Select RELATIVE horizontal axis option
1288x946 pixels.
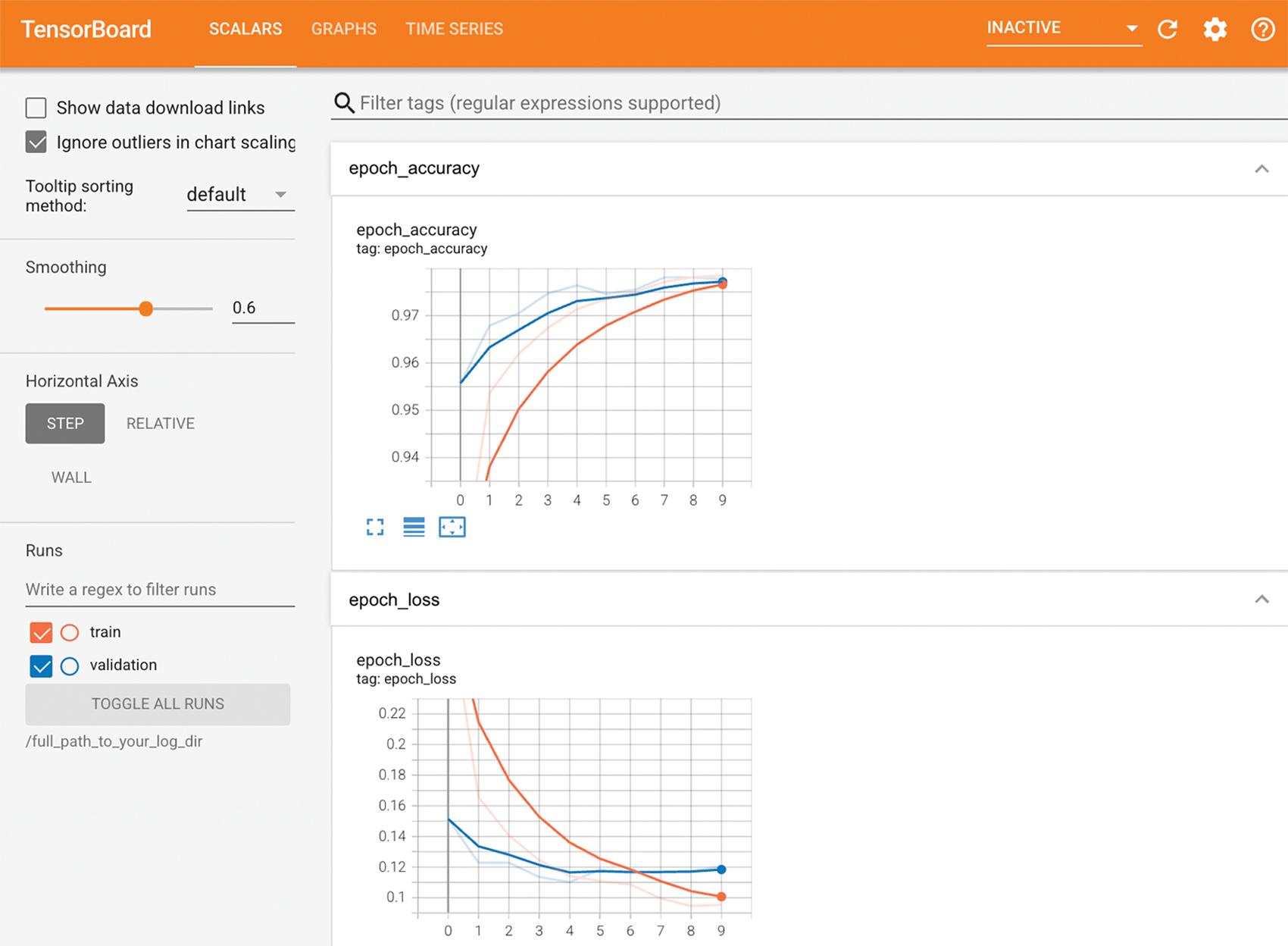pyautogui.click(x=160, y=424)
